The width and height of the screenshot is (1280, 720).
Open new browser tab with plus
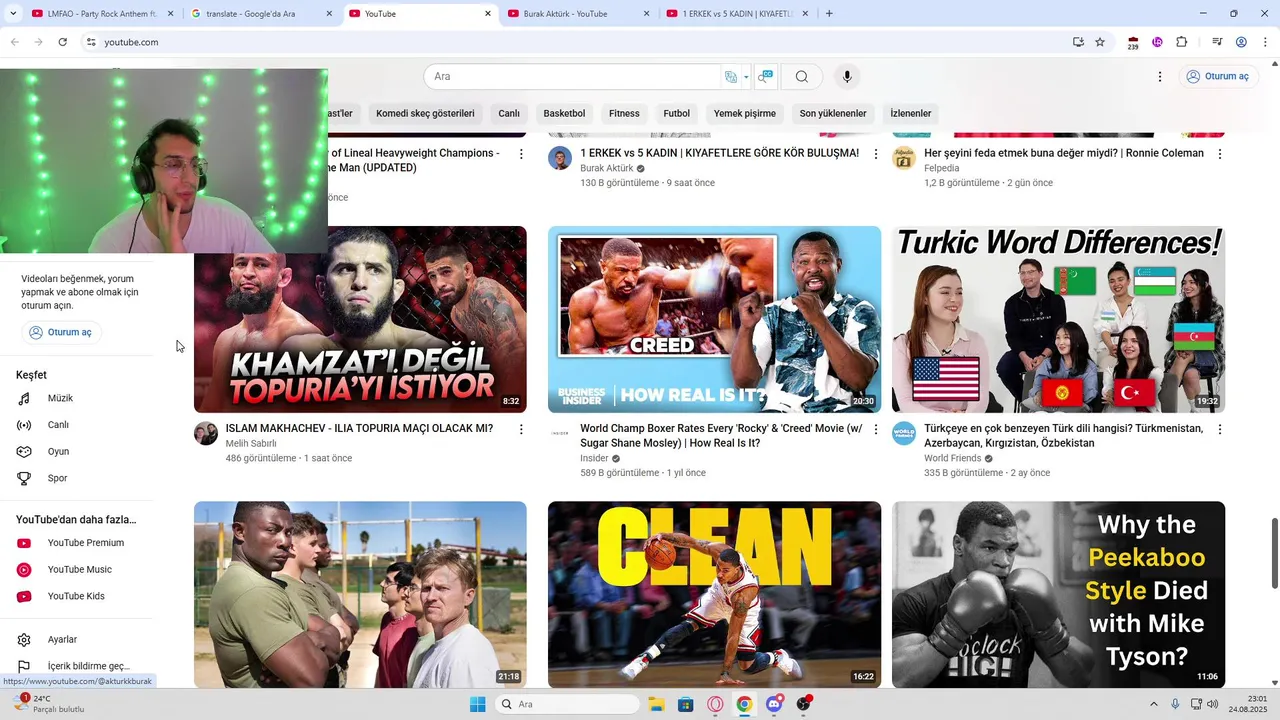point(829,14)
